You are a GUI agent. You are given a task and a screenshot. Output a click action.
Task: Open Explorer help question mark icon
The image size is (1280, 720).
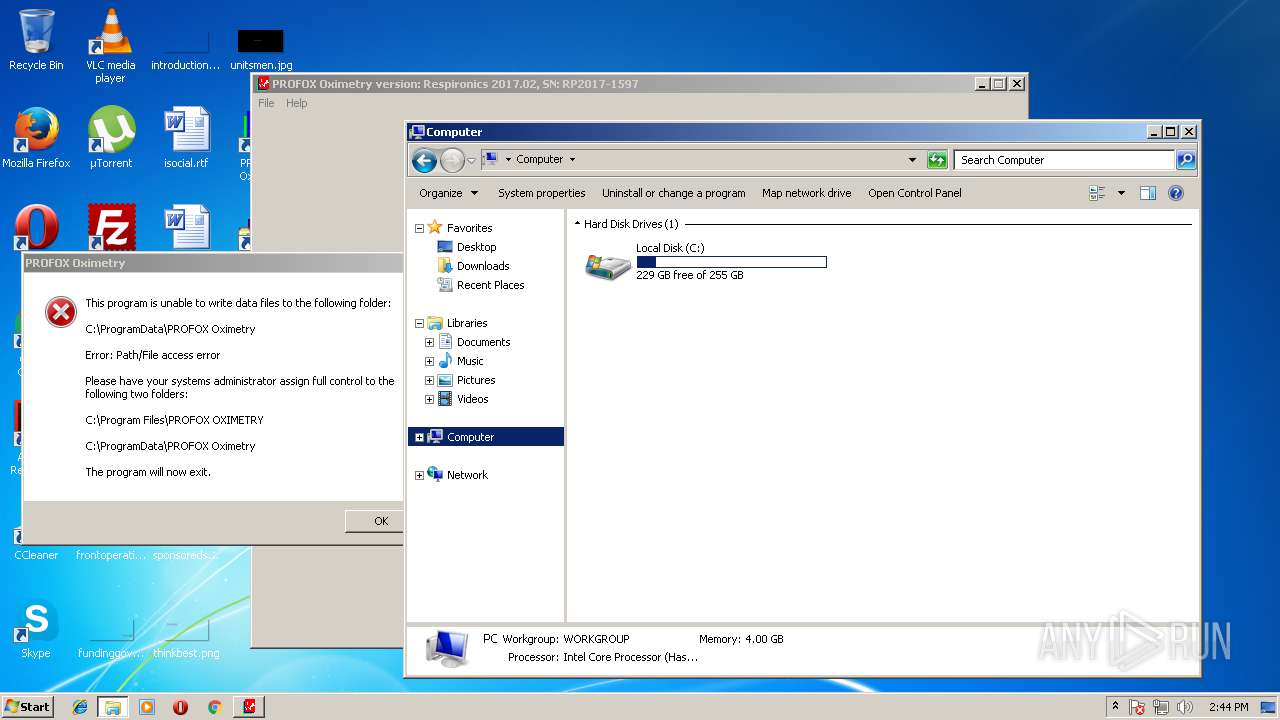click(1176, 193)
